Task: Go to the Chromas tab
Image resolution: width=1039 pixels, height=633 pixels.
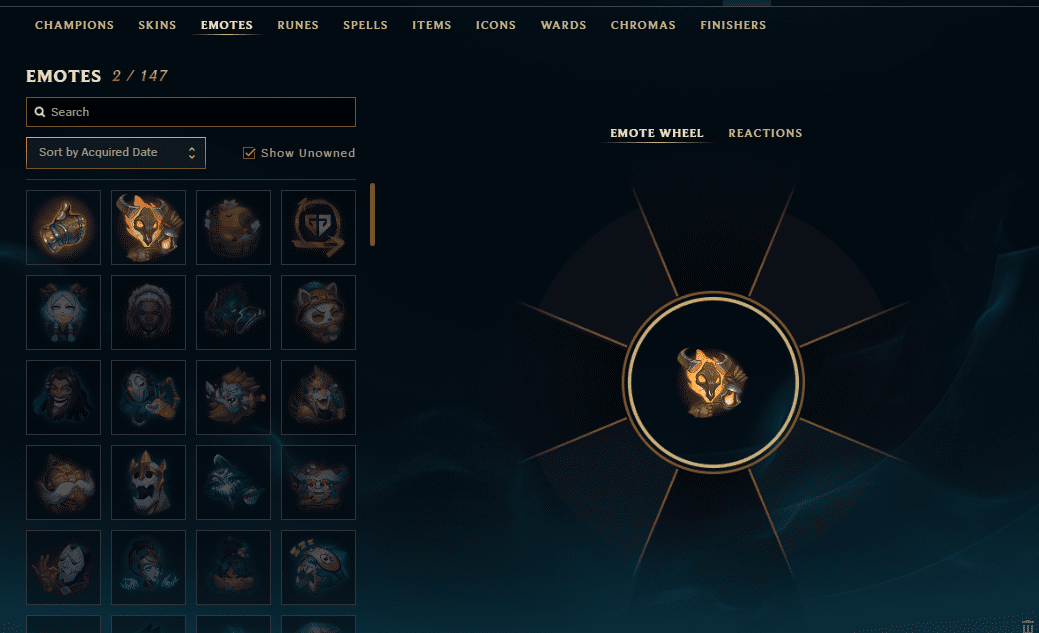Action: point(643,25)
